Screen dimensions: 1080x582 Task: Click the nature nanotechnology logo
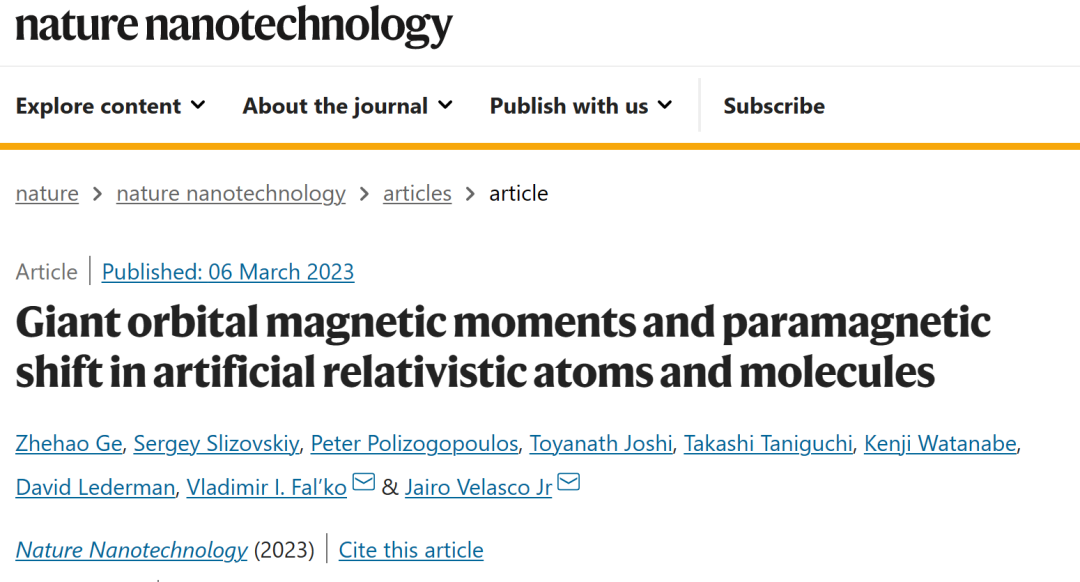(234, 26)
